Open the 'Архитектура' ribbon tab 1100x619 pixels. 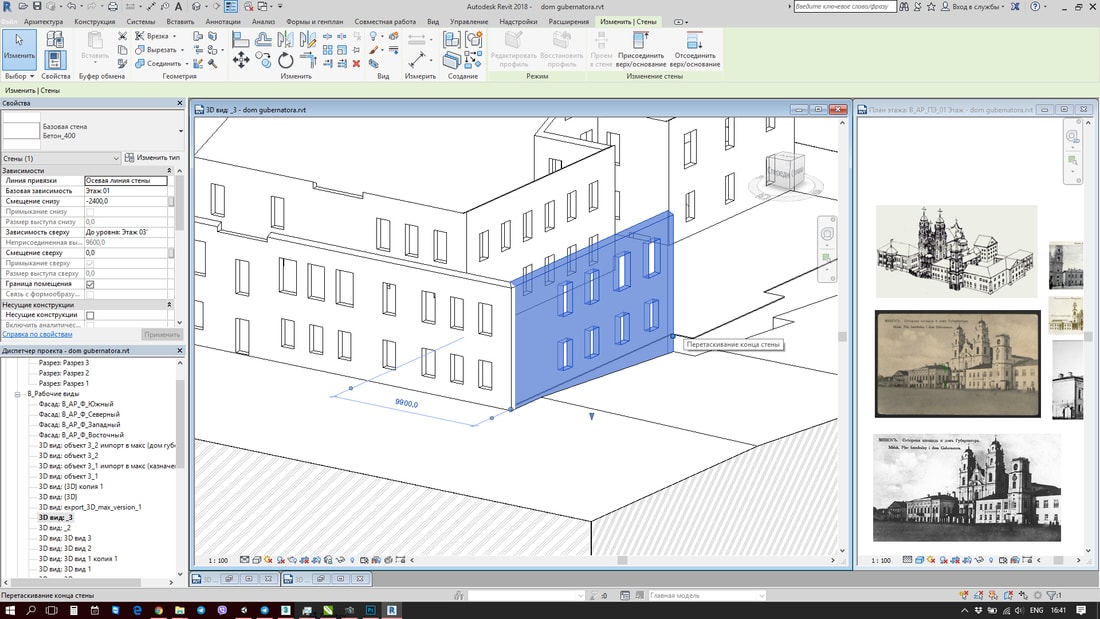point(43,21)
